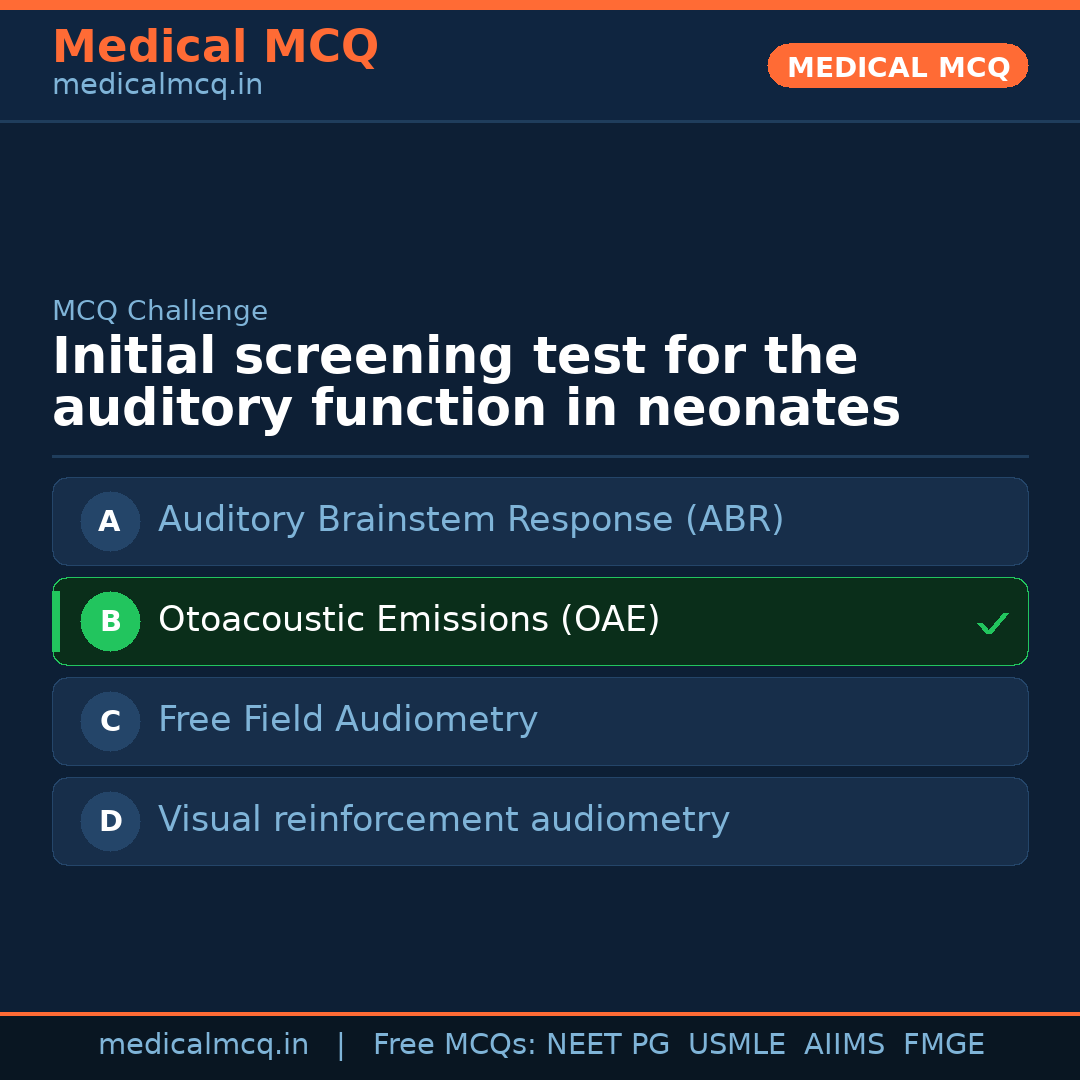Click FMGE in the footer
The height and width of the screenshot is (1080, 1080).
pos(943,1045)
